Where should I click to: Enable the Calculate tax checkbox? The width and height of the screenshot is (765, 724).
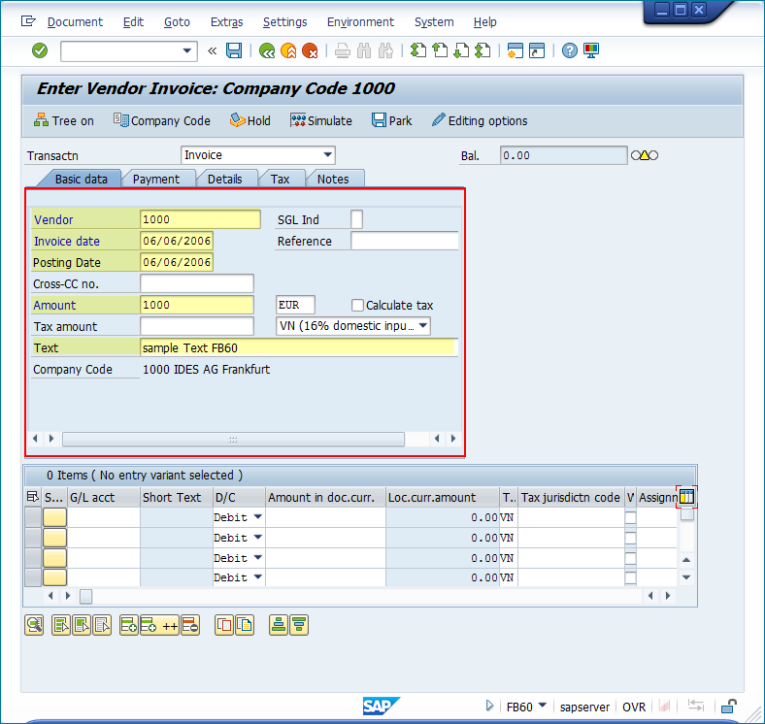(358, 305)
